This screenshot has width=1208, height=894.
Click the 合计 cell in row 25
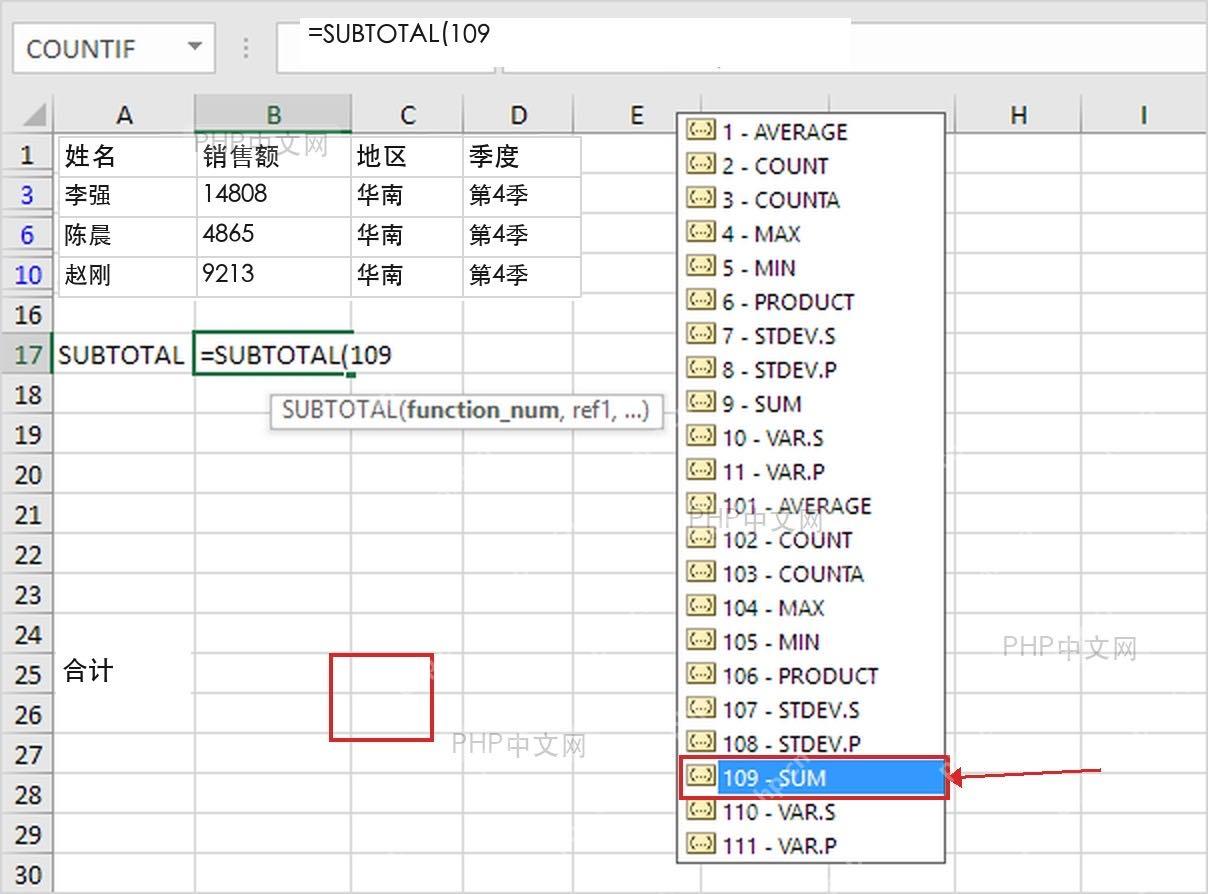pyautogui.click(x=124, y=672)
